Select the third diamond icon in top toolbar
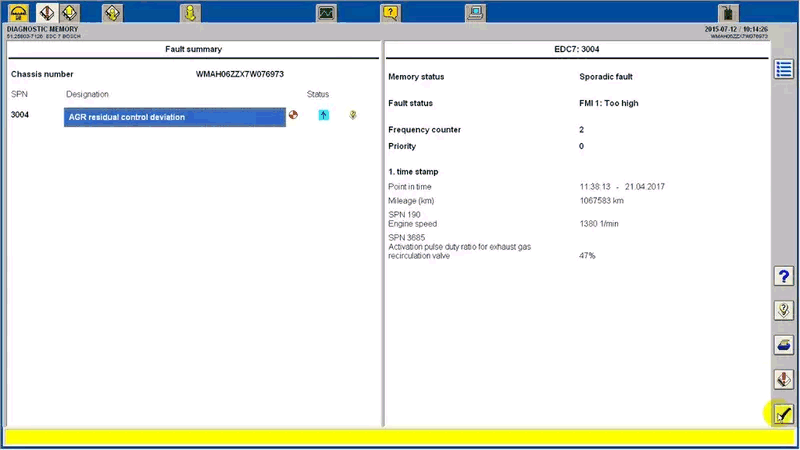800x450 pixels. (70, 13)
